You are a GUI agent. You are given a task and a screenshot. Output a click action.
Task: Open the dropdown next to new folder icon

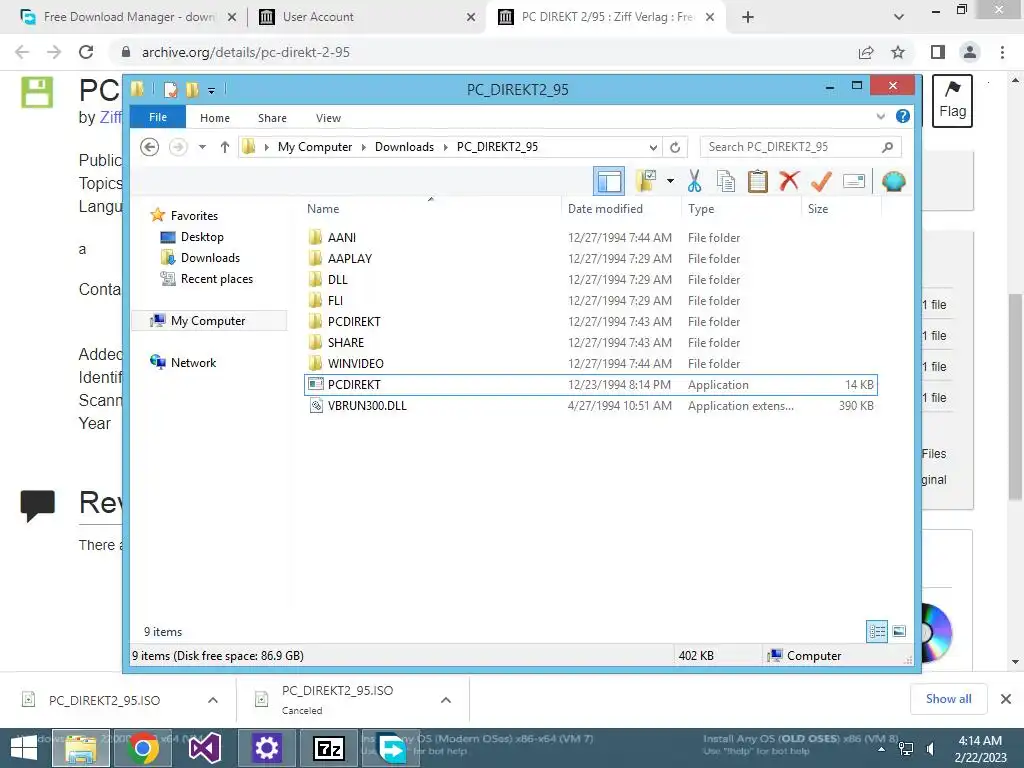[671, 181]
